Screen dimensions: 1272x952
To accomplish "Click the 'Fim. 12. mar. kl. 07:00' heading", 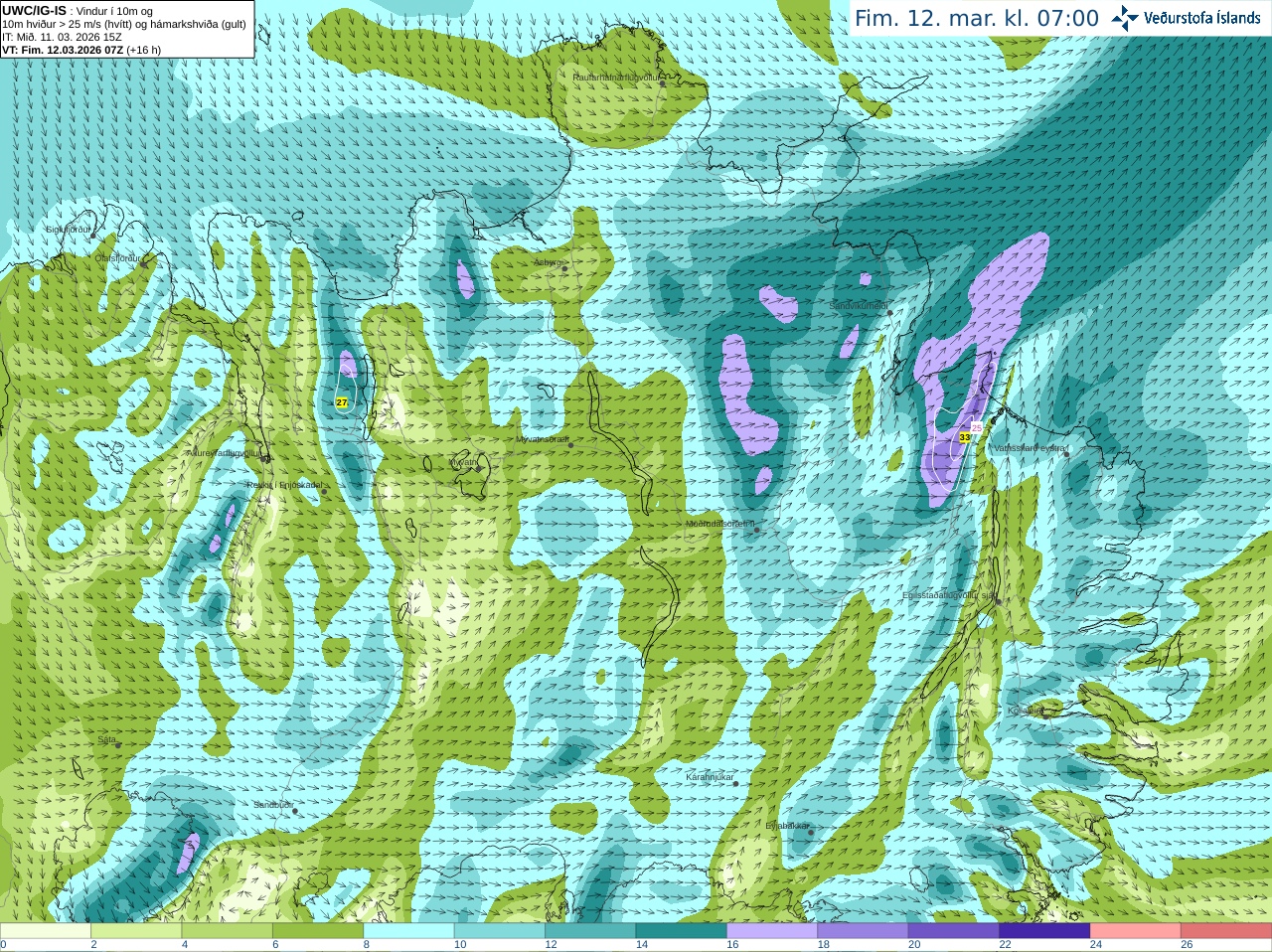I will click(977, 18).
